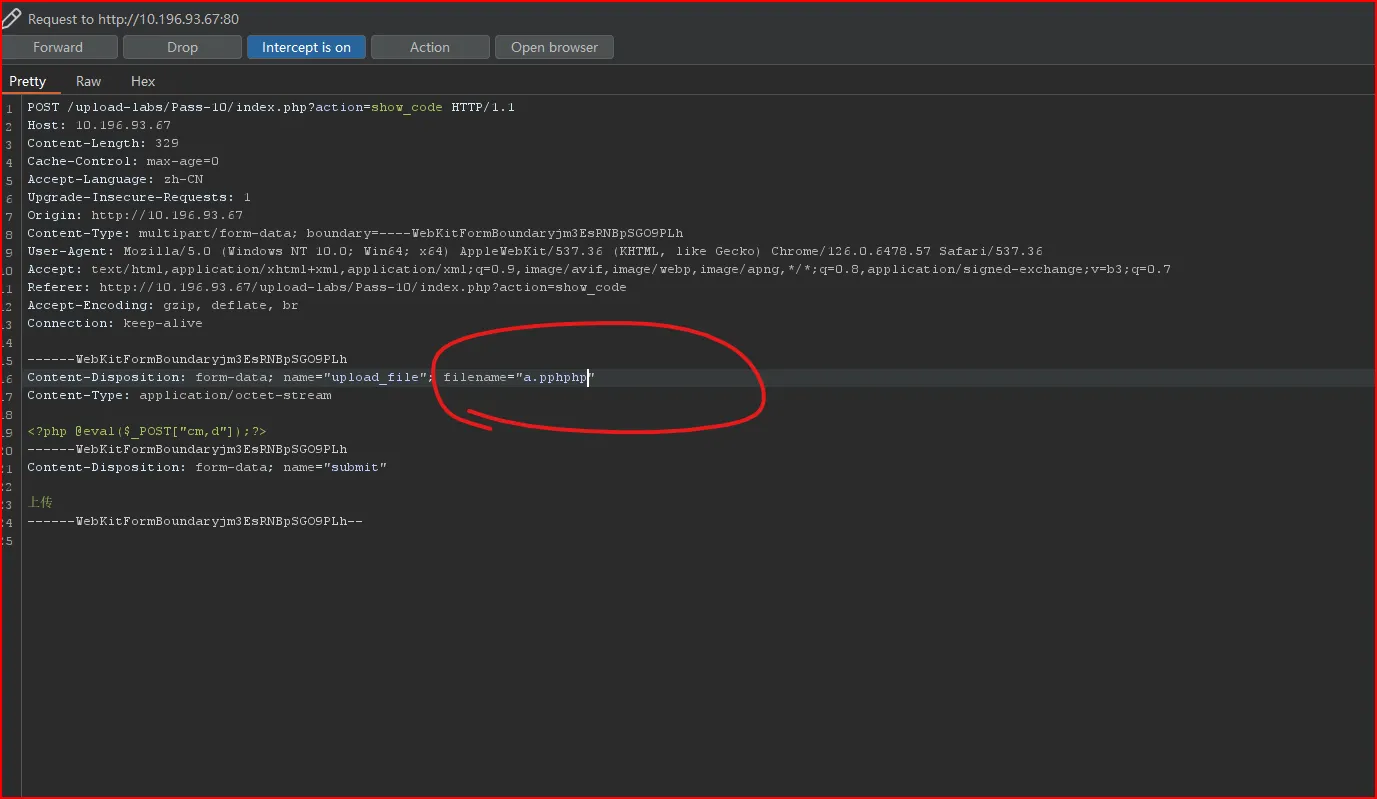Click the multipart/form-data Content-Type header
The height and width of the screenshot is (799, 1377).
coord(355,233)
